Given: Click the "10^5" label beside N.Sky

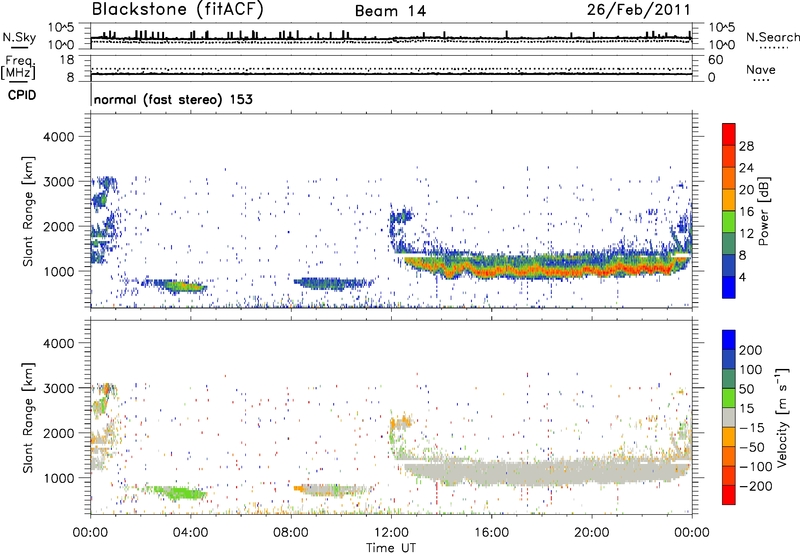Looking at the screenshot, I should pyautogui.click(x=61, y=27).
